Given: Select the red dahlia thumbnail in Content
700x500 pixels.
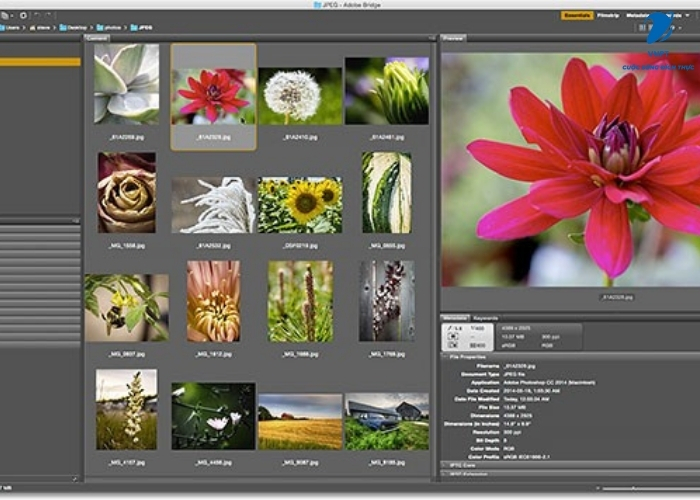Looking at the screenshot, I should (213, 96).
